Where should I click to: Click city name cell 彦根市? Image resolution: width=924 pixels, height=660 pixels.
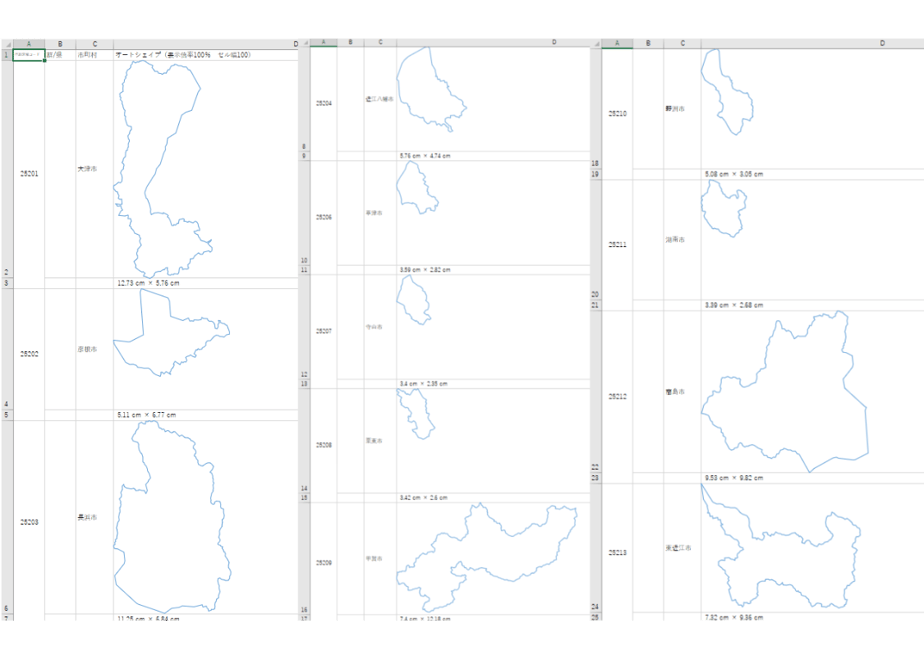click(x=94, y=349)
